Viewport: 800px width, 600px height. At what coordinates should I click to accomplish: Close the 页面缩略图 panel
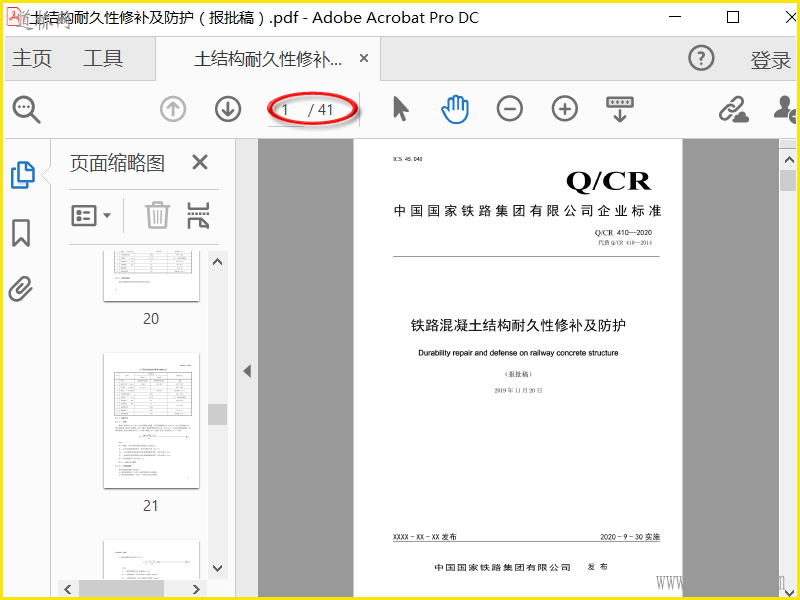[200, 163]
